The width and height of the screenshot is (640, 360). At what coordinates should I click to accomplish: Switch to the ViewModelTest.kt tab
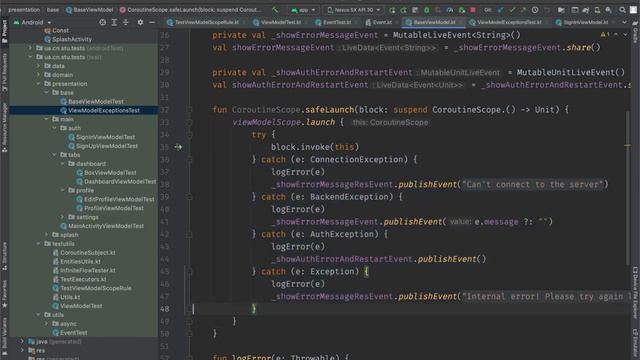coord(281,22)
